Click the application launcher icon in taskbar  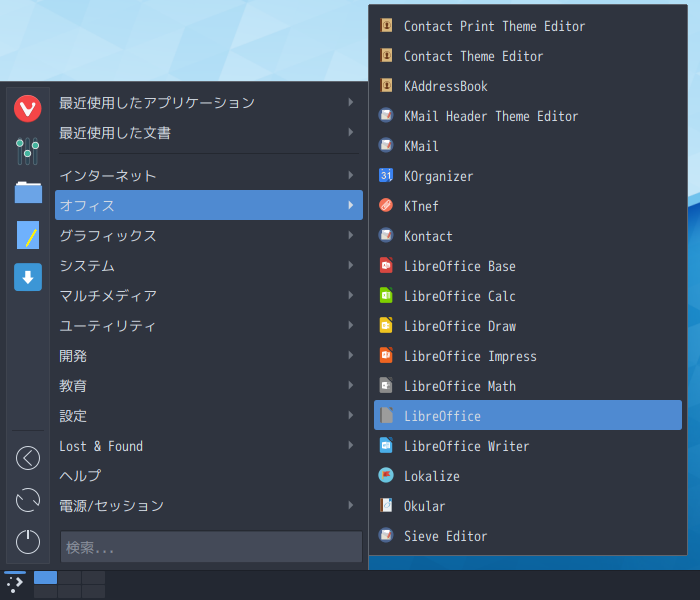(x=15, y=583)
